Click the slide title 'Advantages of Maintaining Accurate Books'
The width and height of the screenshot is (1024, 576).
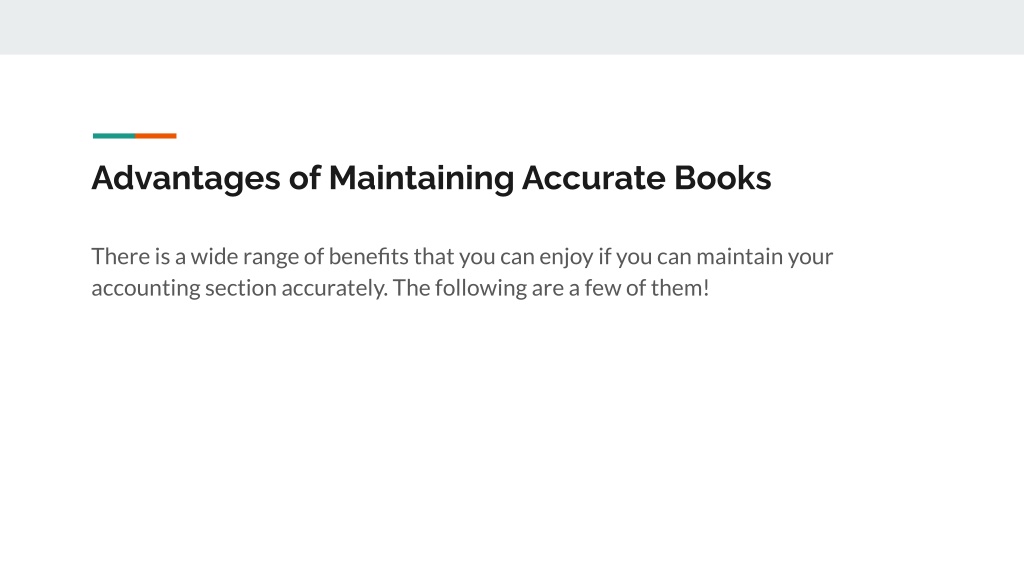tap(431, 178)
